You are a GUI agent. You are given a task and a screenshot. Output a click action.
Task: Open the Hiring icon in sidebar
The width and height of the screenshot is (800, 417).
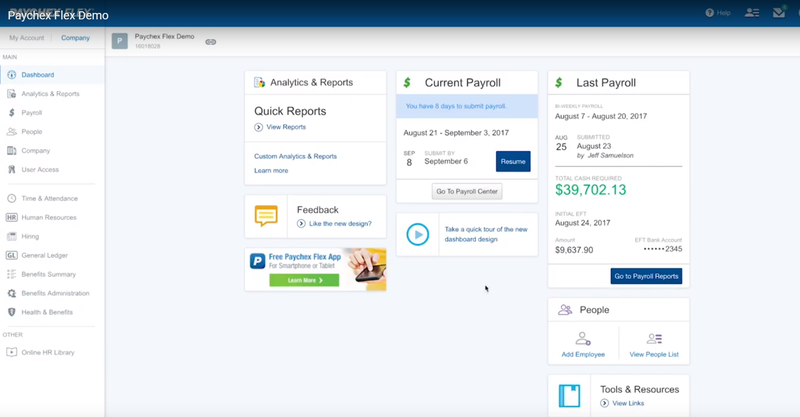[x=11, y=236]
